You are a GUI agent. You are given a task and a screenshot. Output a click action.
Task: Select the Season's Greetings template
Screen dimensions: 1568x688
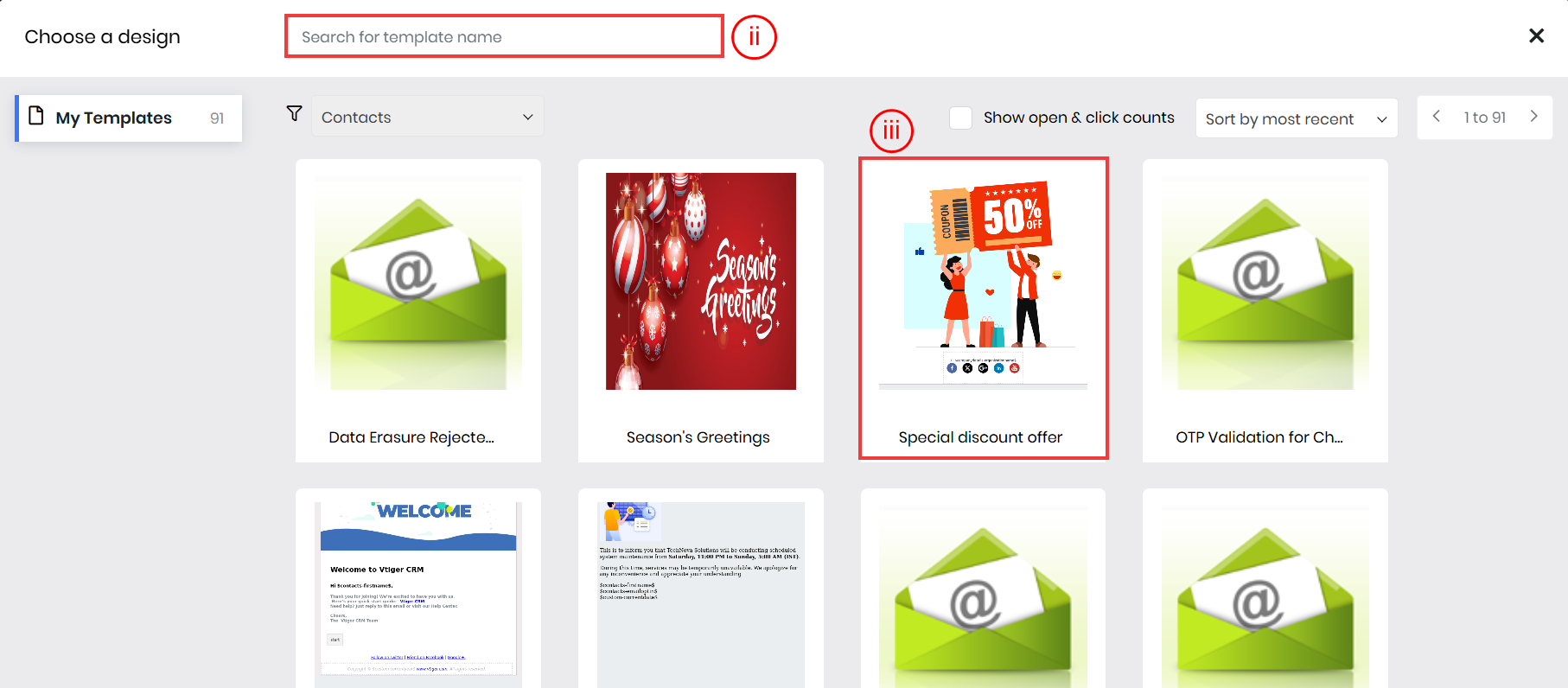(x=700, y=282)
